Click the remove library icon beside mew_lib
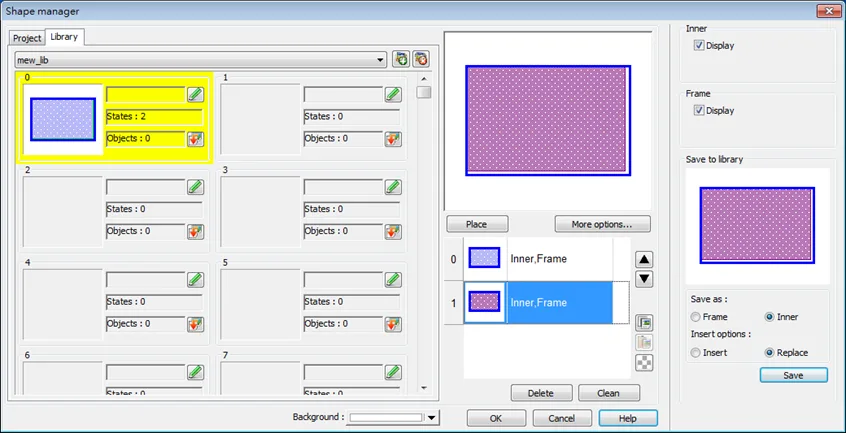The width and height of the screenshot is (846, 433). [421, 59]
